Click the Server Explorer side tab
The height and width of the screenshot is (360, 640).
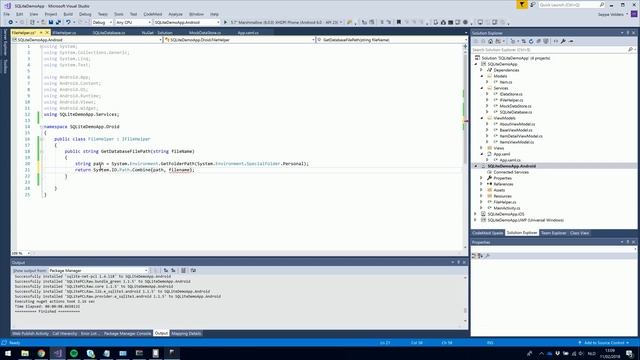tap(5, 42)
